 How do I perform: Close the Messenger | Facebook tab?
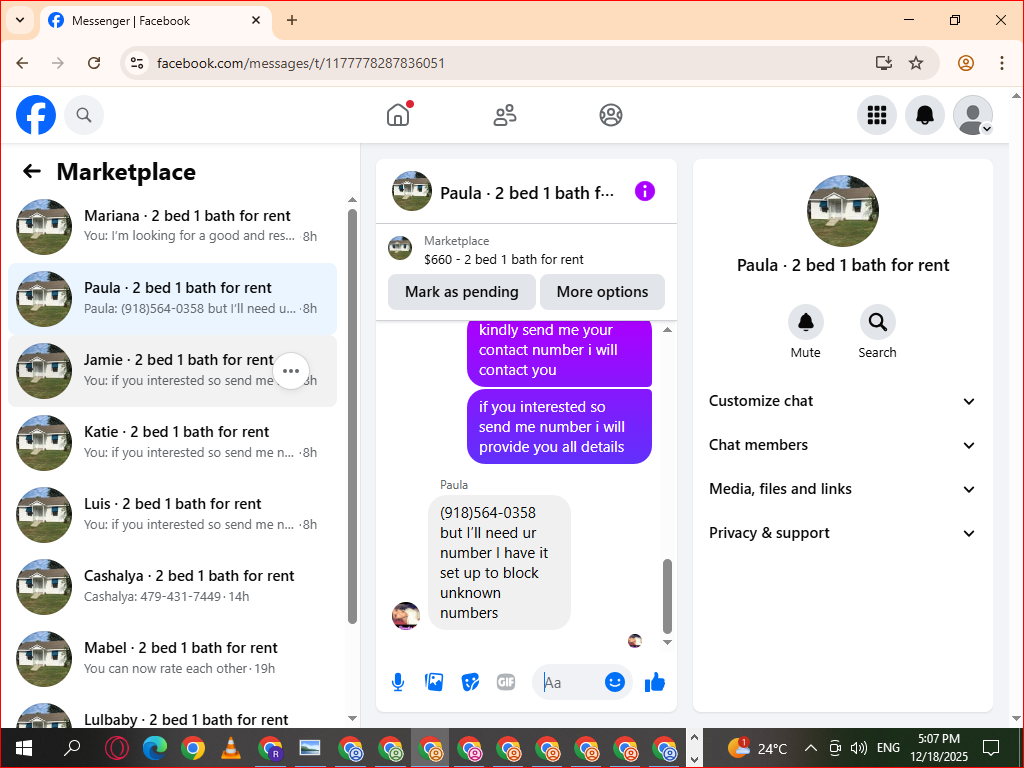[x=256, y=20]
